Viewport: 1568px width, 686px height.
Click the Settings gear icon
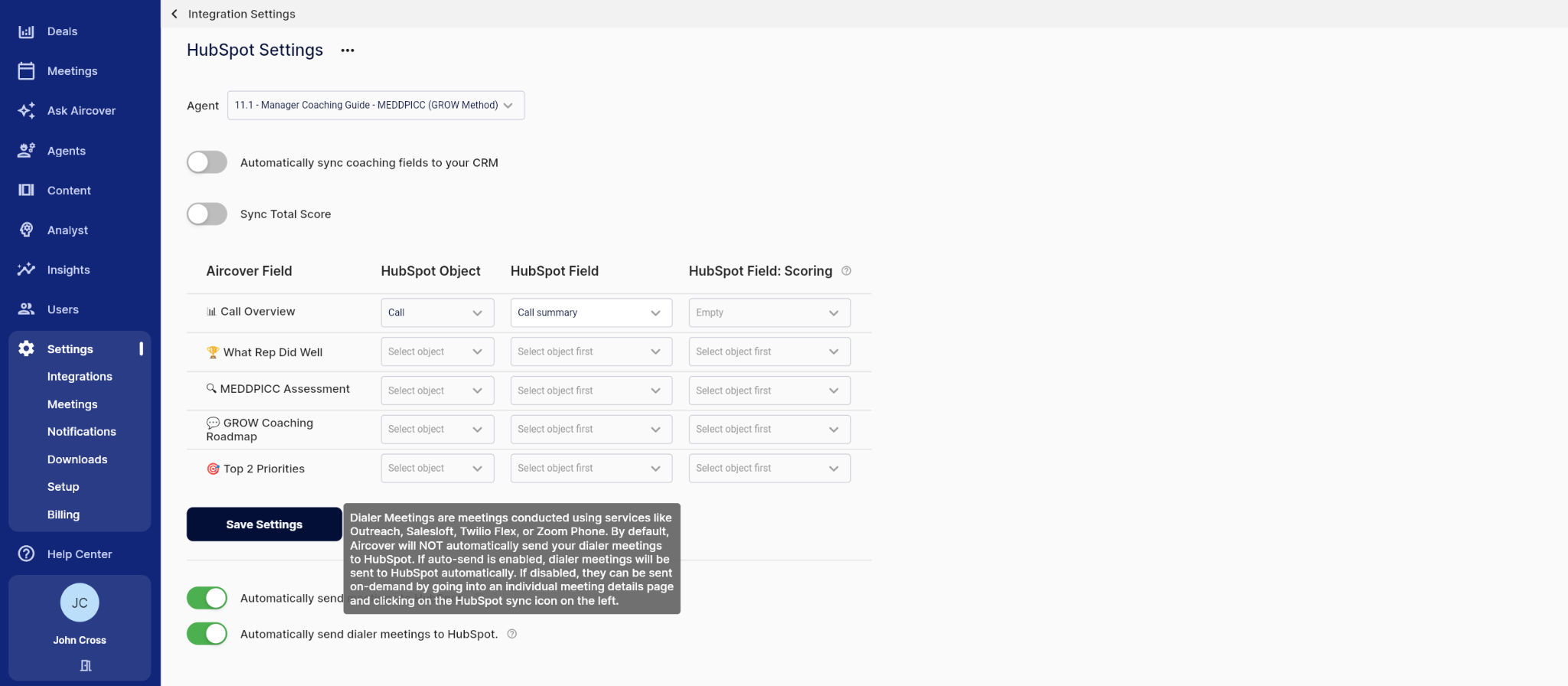coord(26,348)
